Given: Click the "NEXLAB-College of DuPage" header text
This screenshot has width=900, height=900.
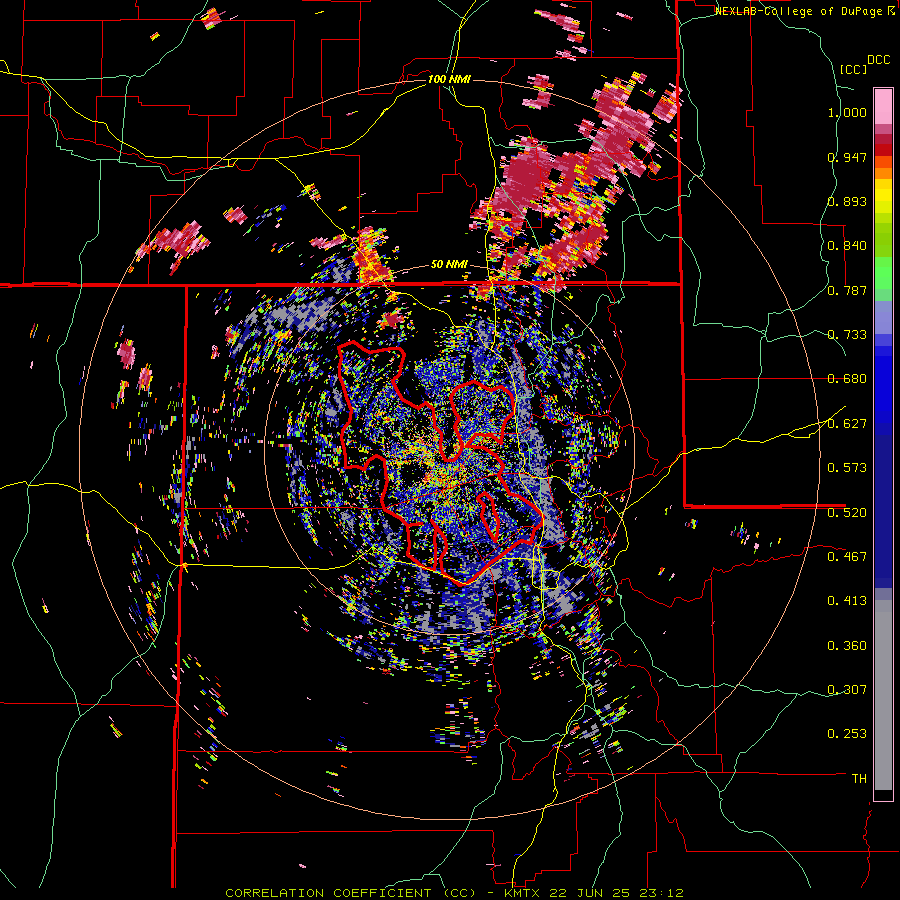Looking at the screenshot, I should [800, 11].
